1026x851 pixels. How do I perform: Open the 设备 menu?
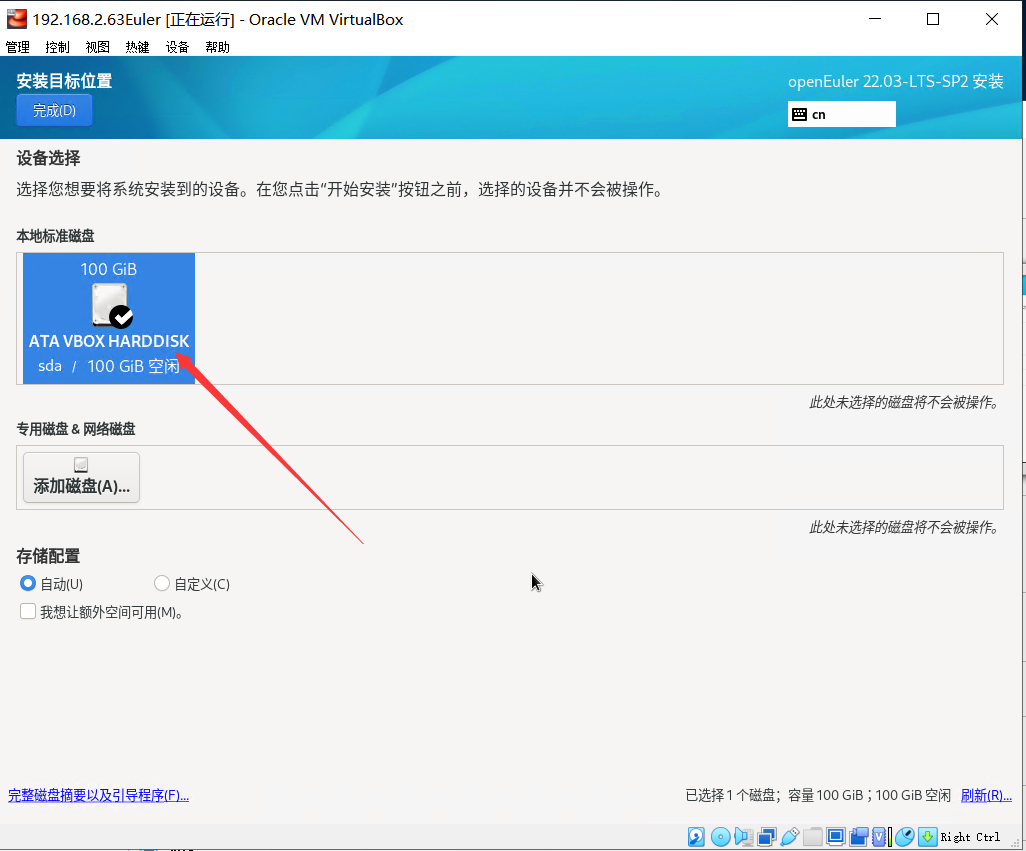pyautogui.click(x=177, y=47)
